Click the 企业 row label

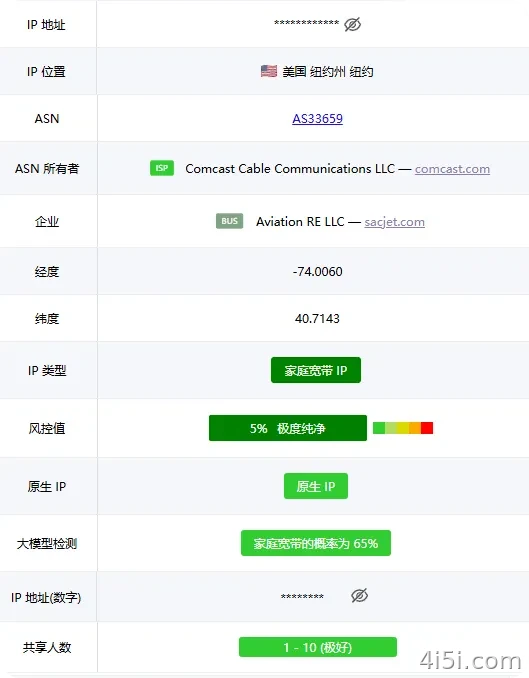point(47,221)
